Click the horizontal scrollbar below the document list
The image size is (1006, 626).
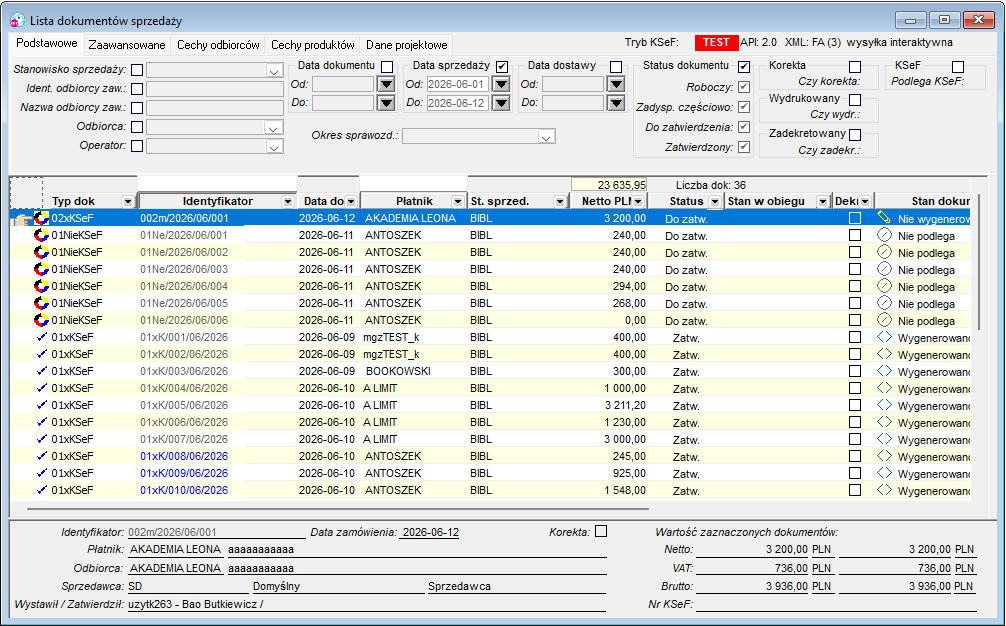[x=337, y=509]
